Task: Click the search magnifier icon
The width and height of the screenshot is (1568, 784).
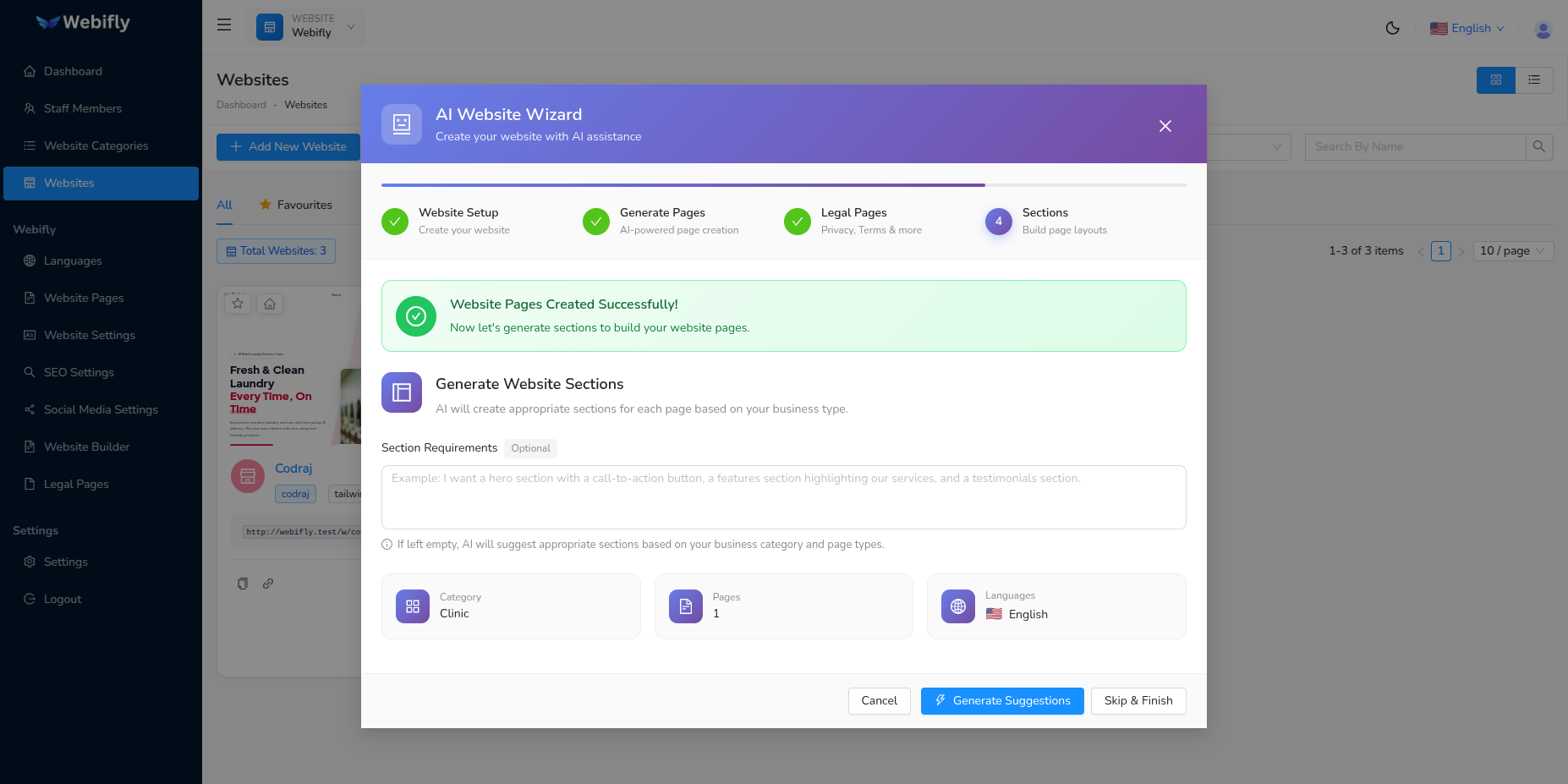Action: point(1538,147)
